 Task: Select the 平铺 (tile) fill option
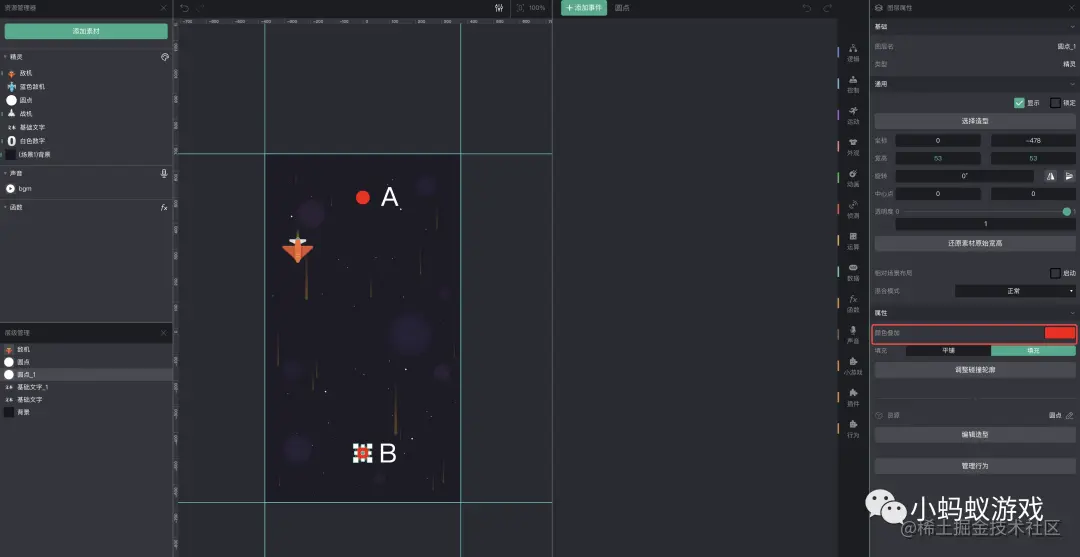click(x=948, y=350)
